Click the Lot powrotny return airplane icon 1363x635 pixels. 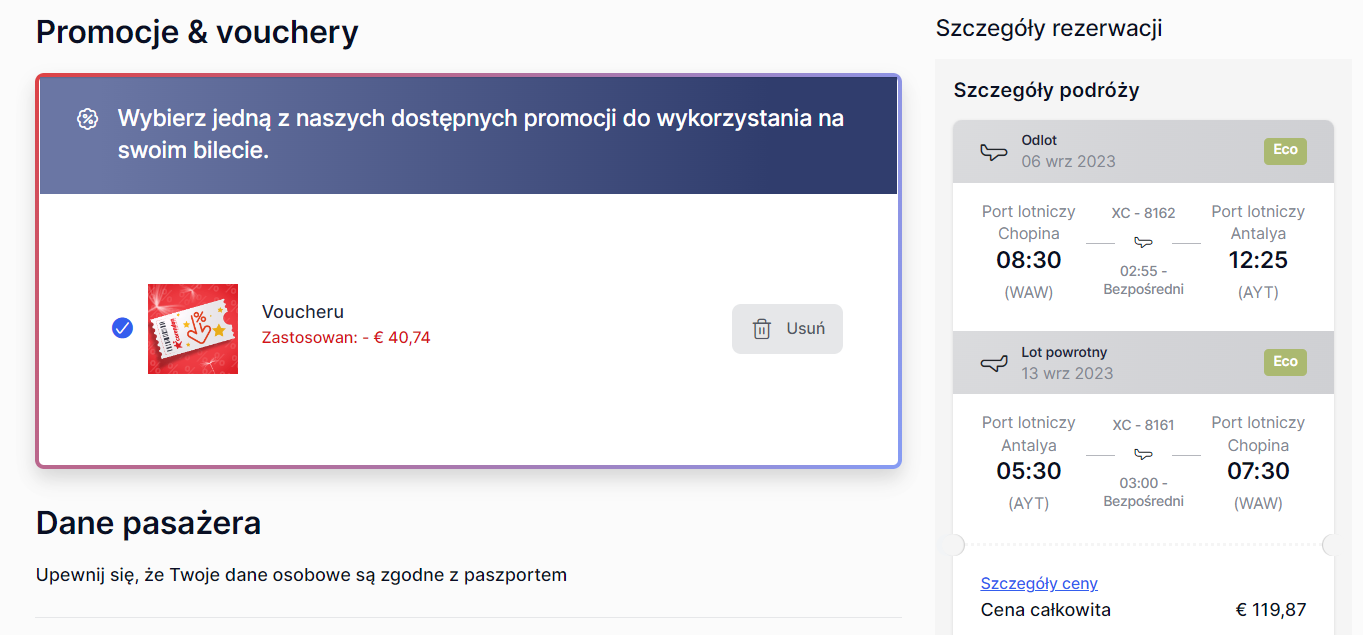(993, 364)
